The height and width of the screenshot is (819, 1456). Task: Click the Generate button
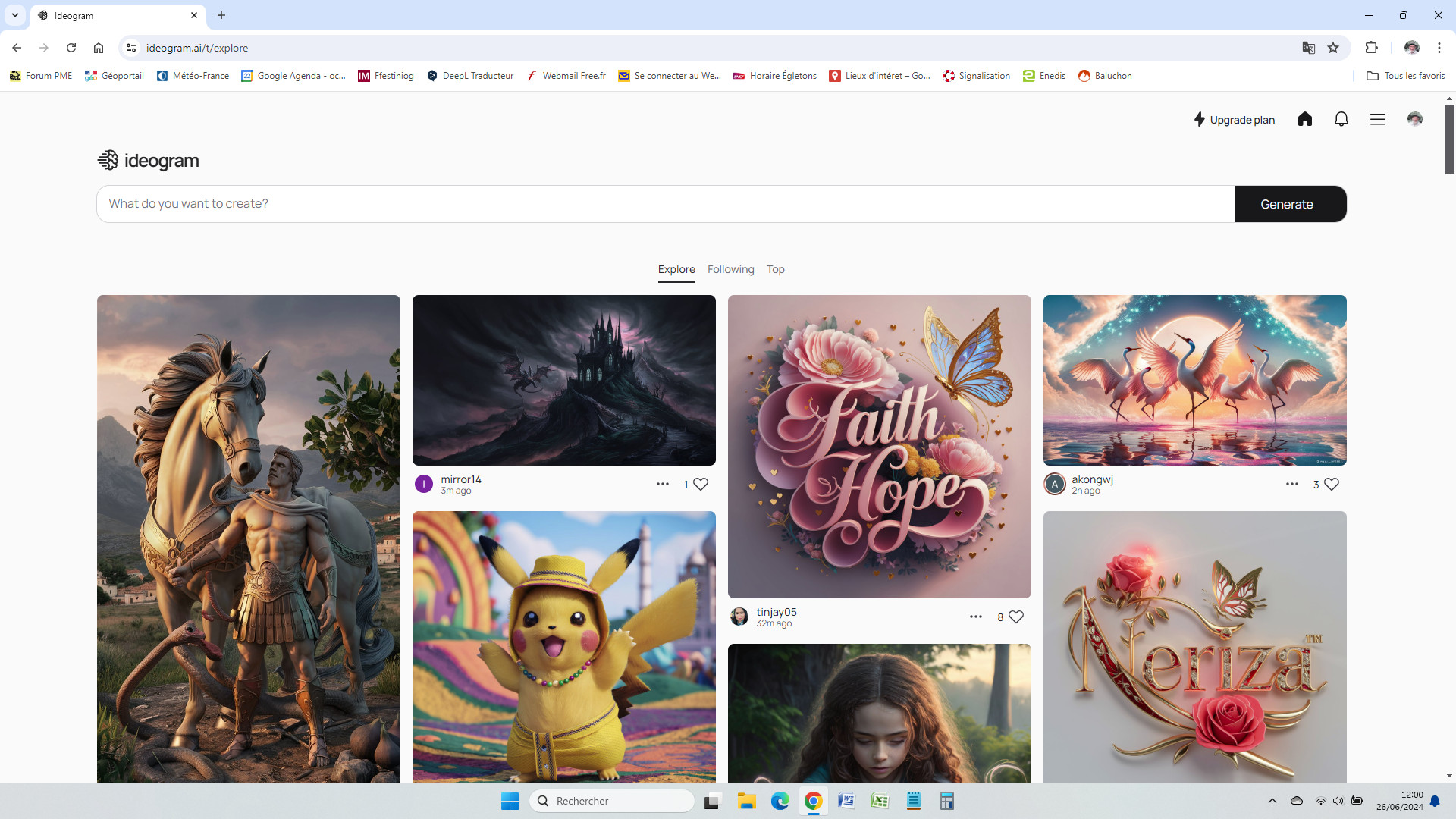1290,204
